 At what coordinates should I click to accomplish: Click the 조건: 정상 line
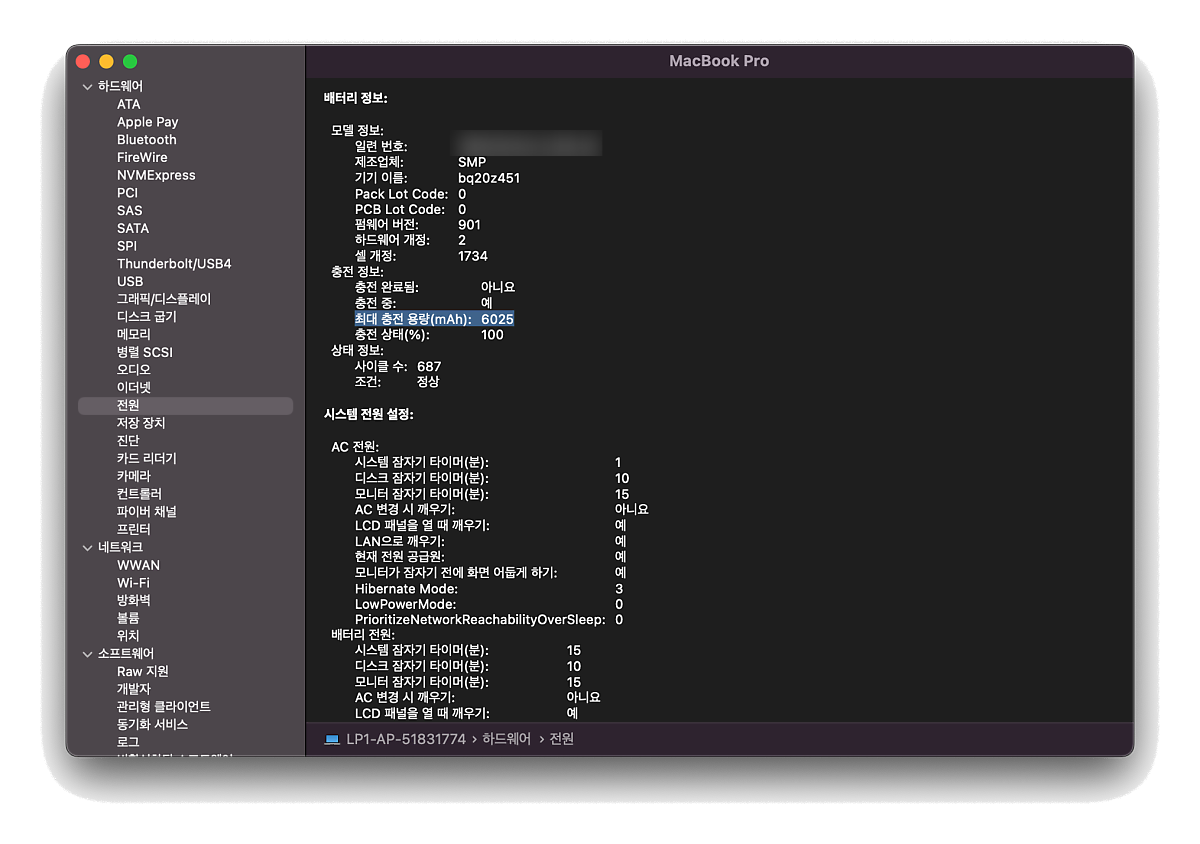point(397,382)
